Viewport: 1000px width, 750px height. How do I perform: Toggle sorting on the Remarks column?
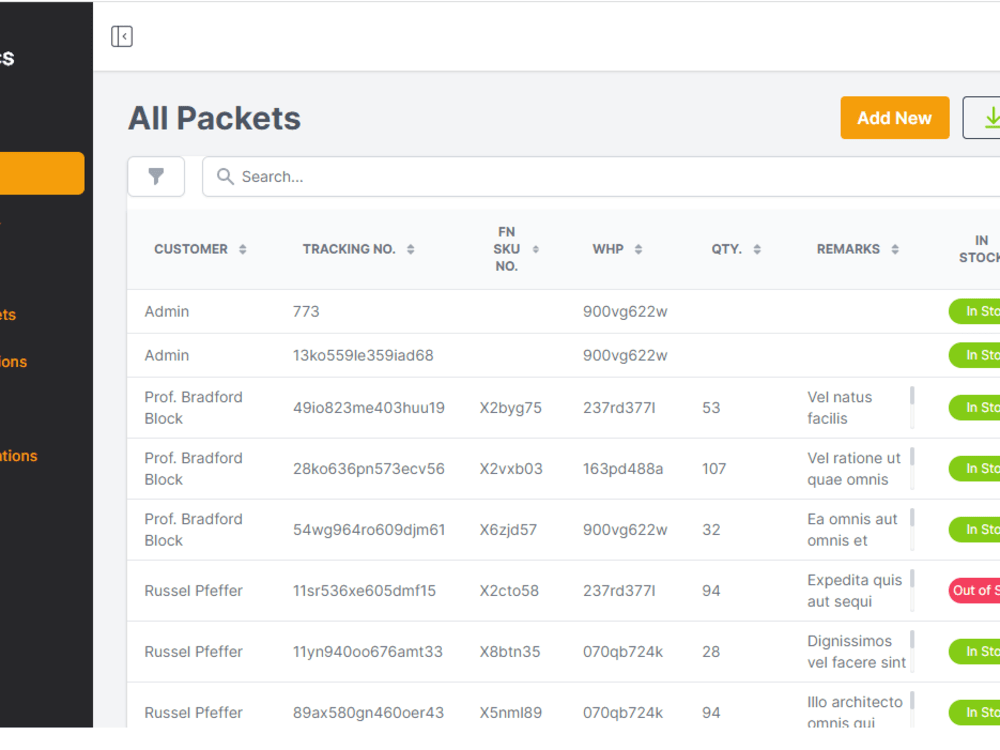click(893, 249)
